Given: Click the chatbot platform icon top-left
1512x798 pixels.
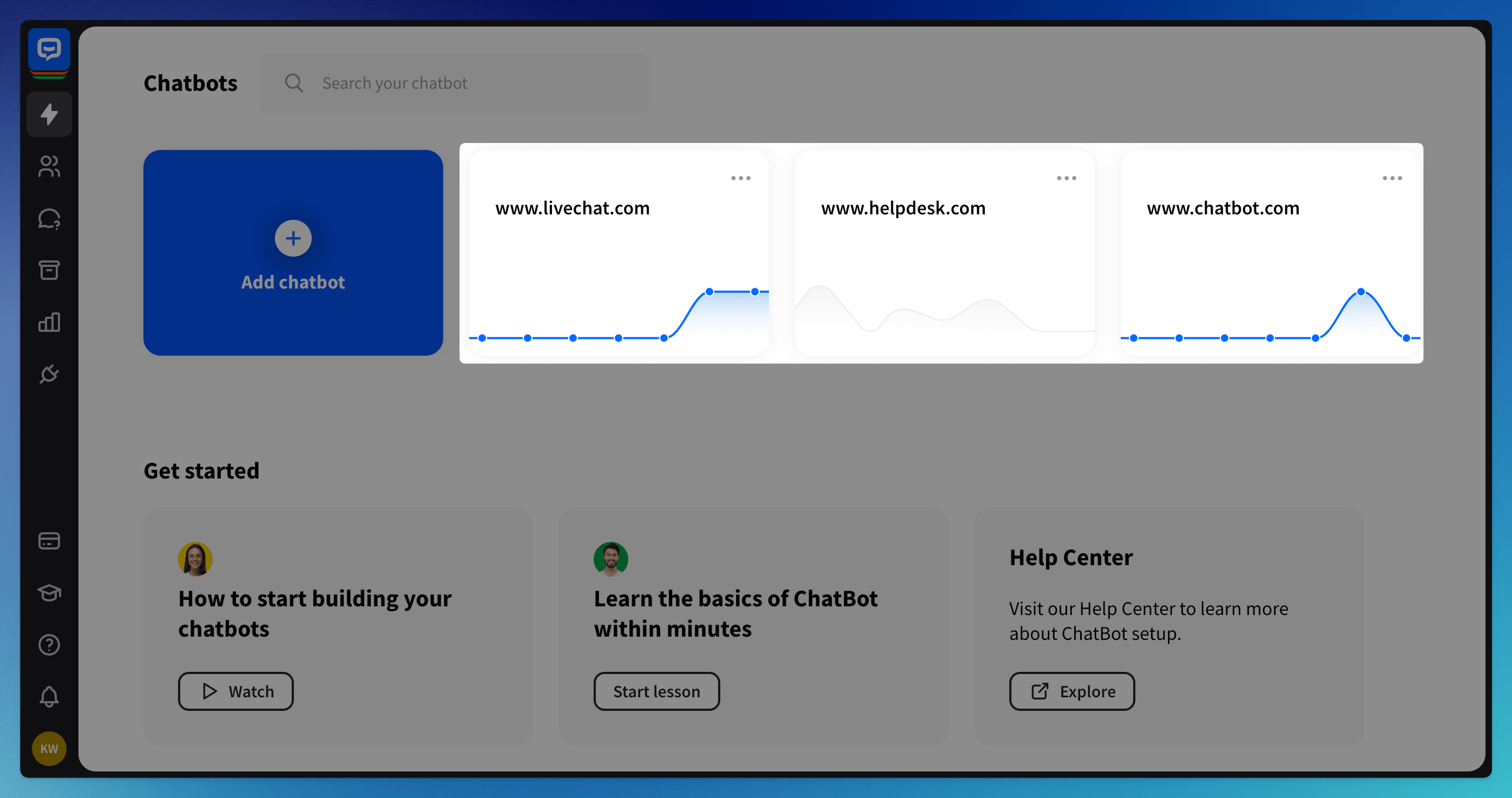Looking at the screenshot, I should tap(49, 48).
